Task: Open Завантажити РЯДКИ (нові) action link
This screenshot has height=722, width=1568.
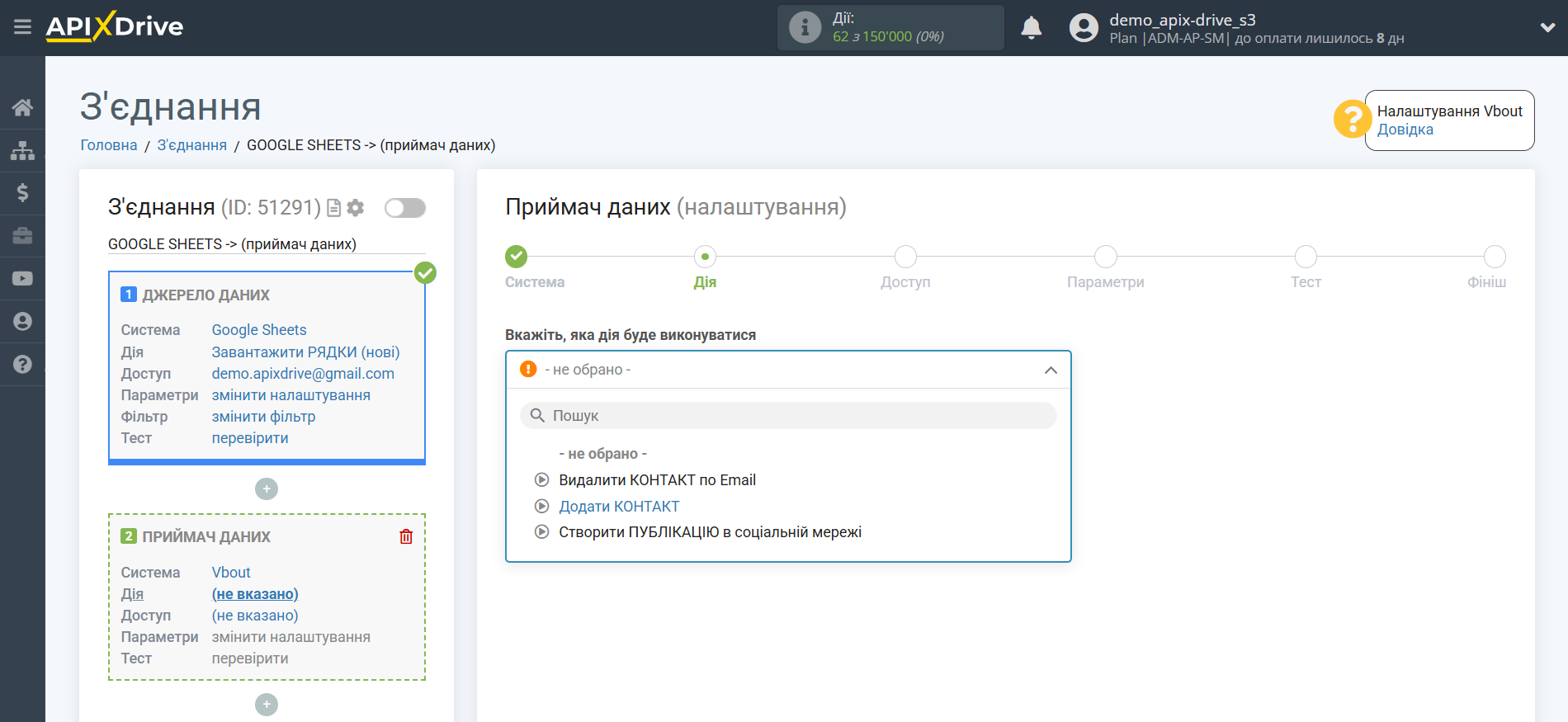Action: click(x=305, y=352)
